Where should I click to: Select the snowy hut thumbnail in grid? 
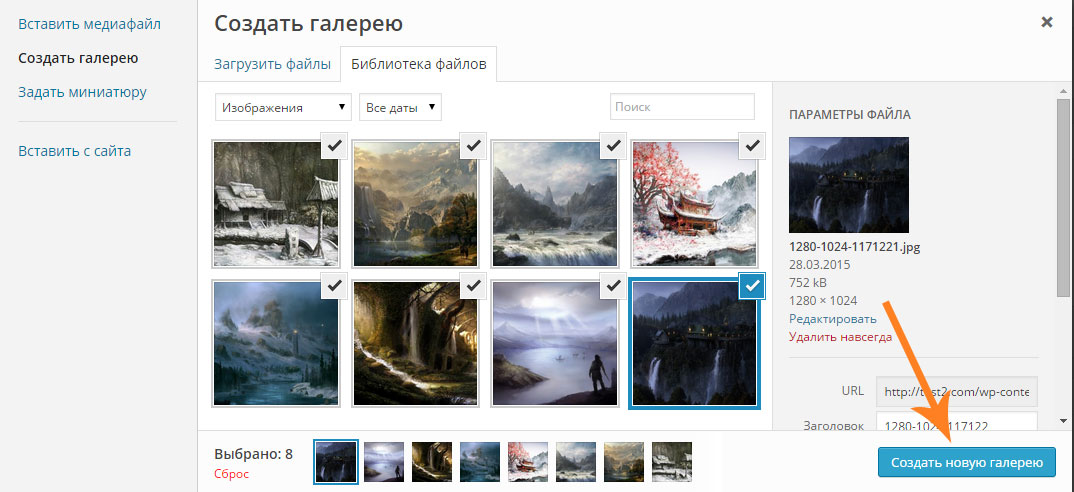click(x=276, y=204)
